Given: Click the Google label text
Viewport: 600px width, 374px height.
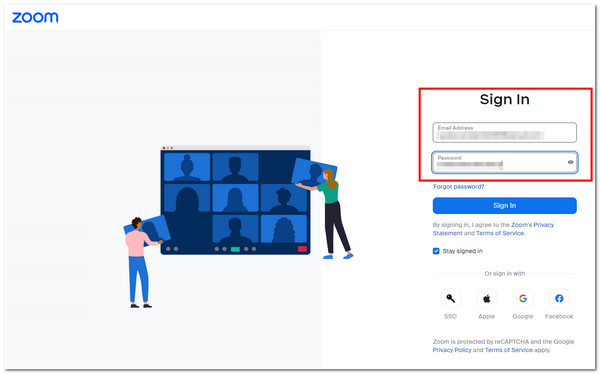Looking at the screenshot, I should (x=523, y=316).
